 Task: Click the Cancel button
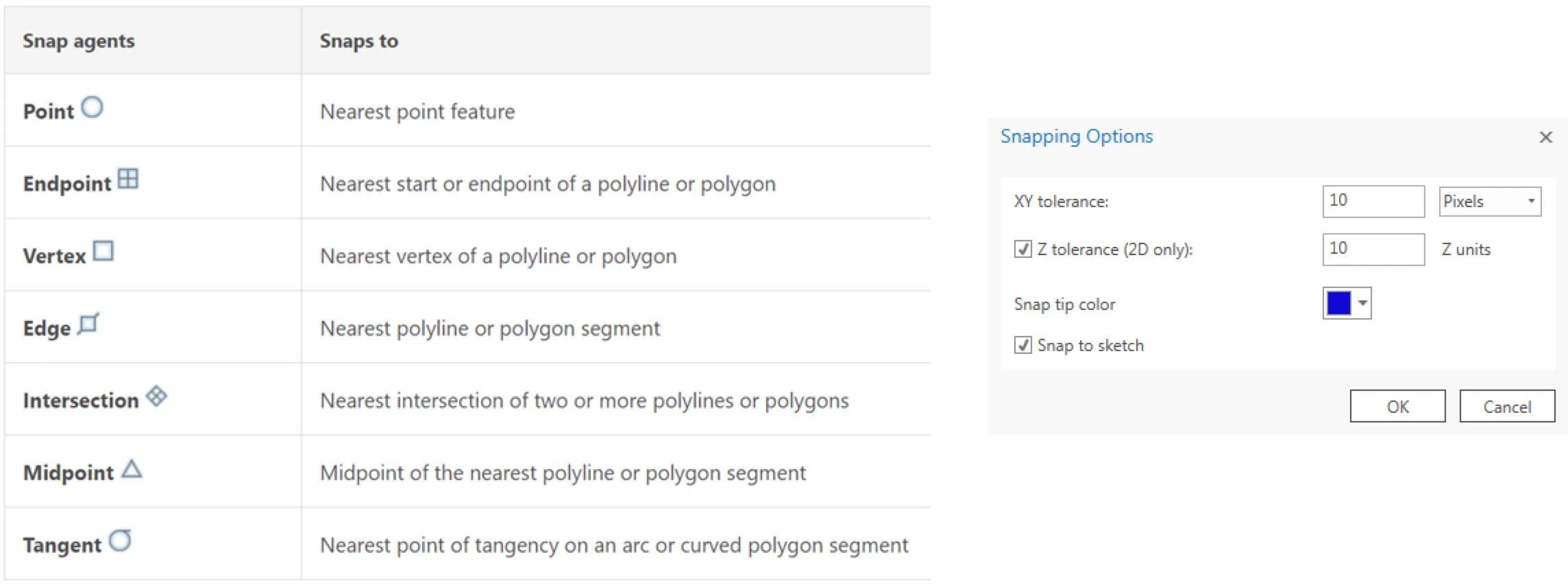point(1506,406)
